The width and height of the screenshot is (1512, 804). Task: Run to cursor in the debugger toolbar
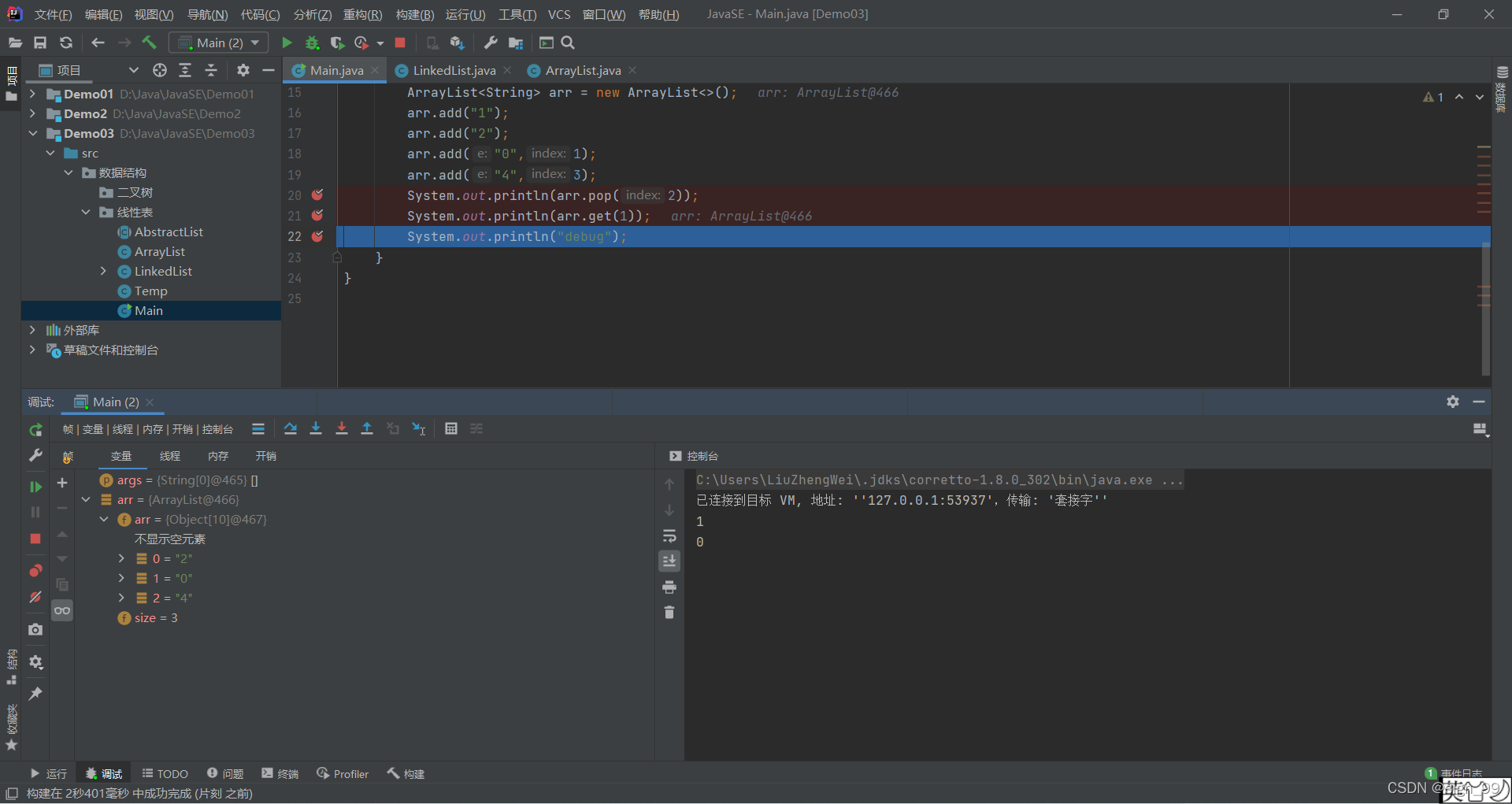419,428
